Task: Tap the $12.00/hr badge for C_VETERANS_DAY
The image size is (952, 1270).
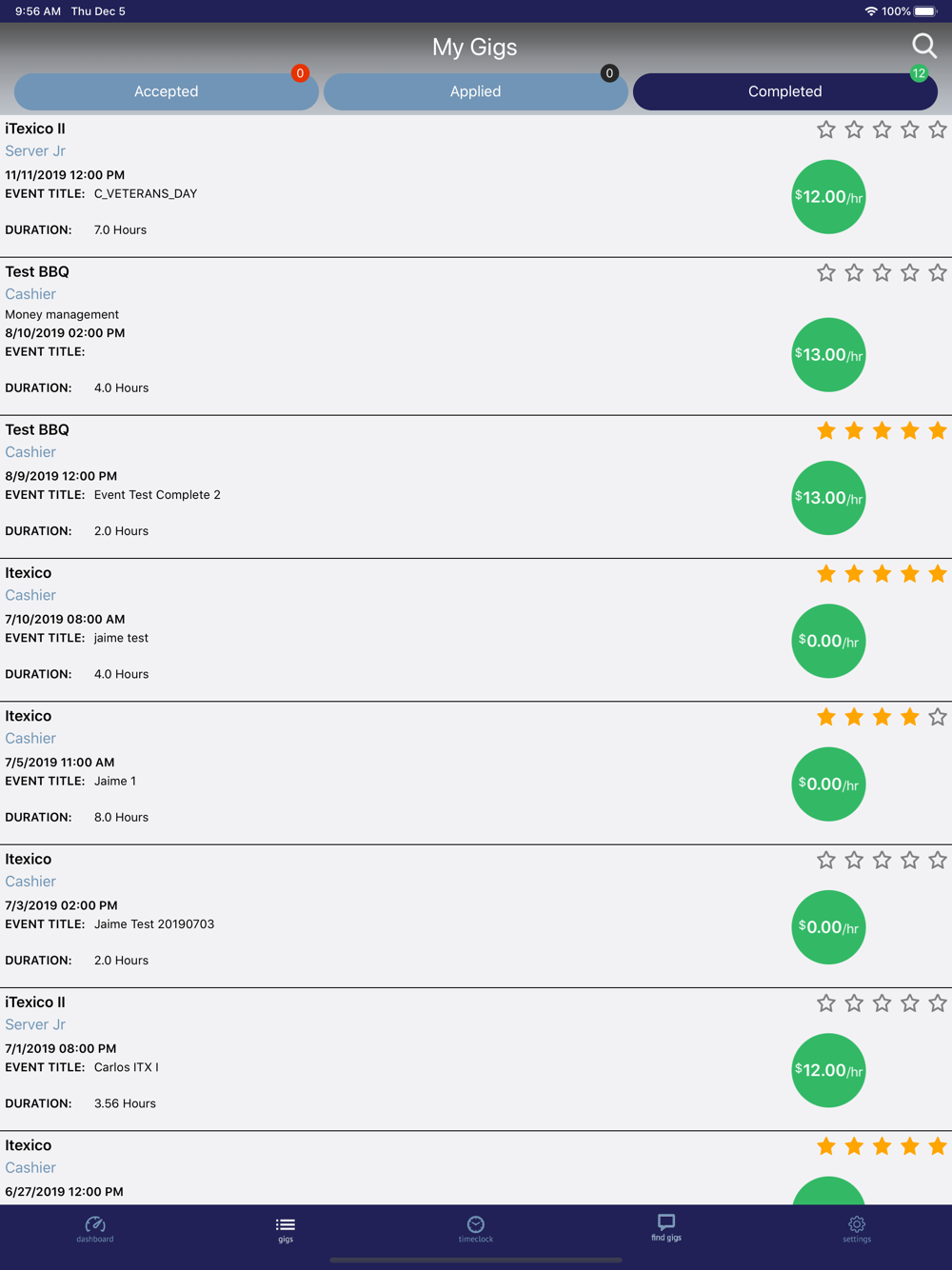Action: click(829, 197)
